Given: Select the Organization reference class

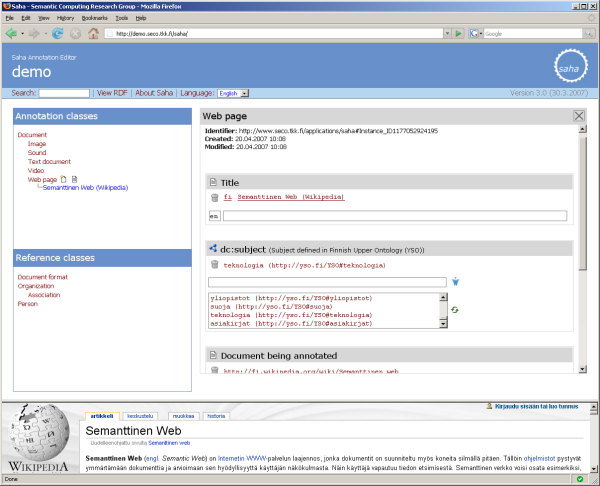Looking at the screenshot, I should (x=36, y=286).
